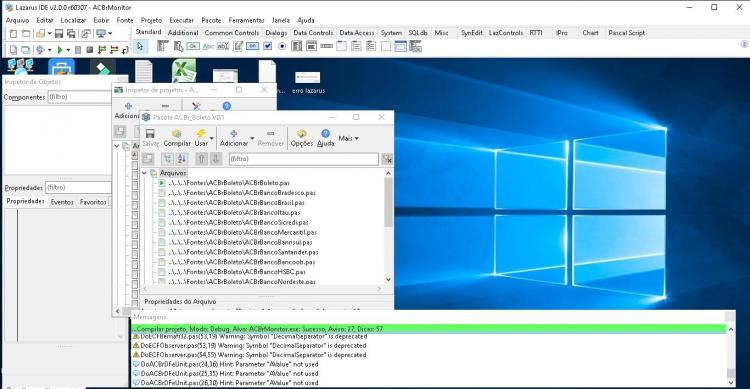Run the project with green play icon

[60, 50]
